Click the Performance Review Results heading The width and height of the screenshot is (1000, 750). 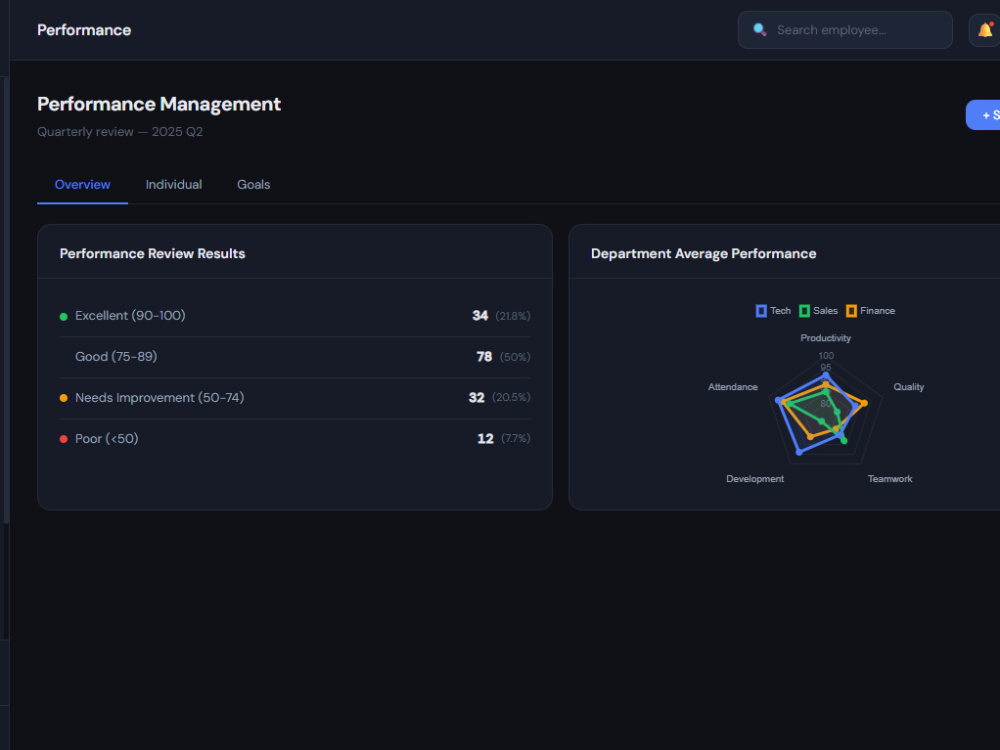152,254
